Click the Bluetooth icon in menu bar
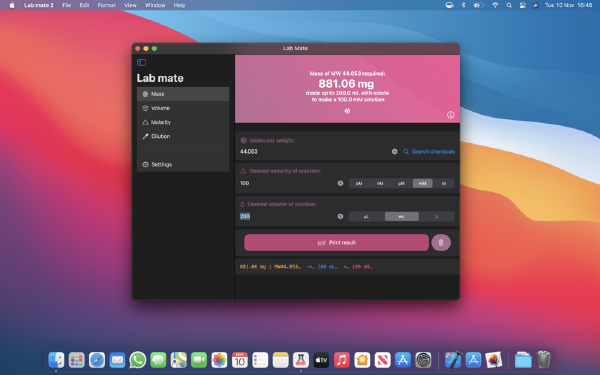Image resolution: width=600 pixels, height=375 pixels. (x=463, y=5)
